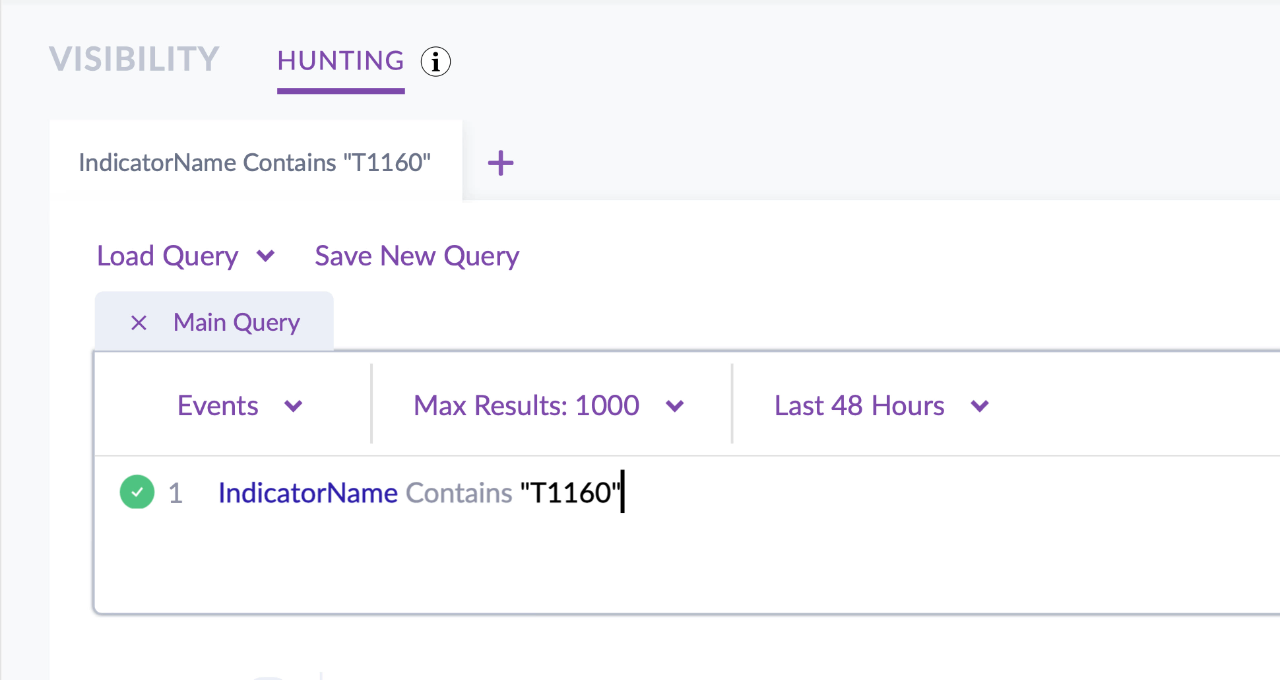The image size is (1280, 680).
Task: Click the Contains operator in the query
Action: tap(458, 493)
